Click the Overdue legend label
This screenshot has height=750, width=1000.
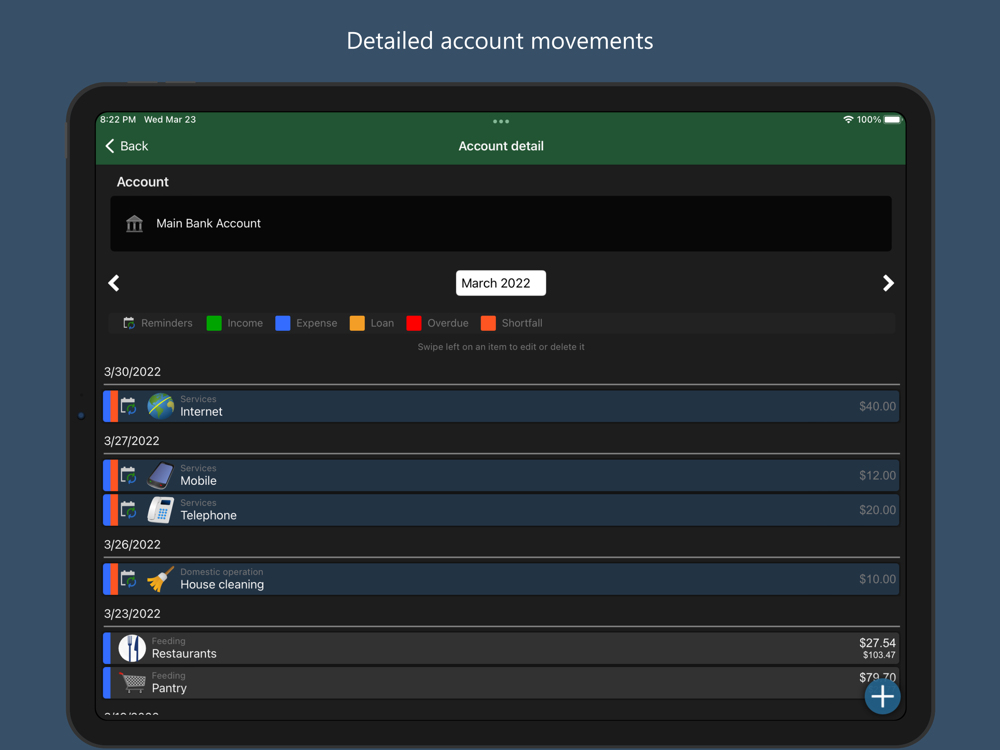448,323
